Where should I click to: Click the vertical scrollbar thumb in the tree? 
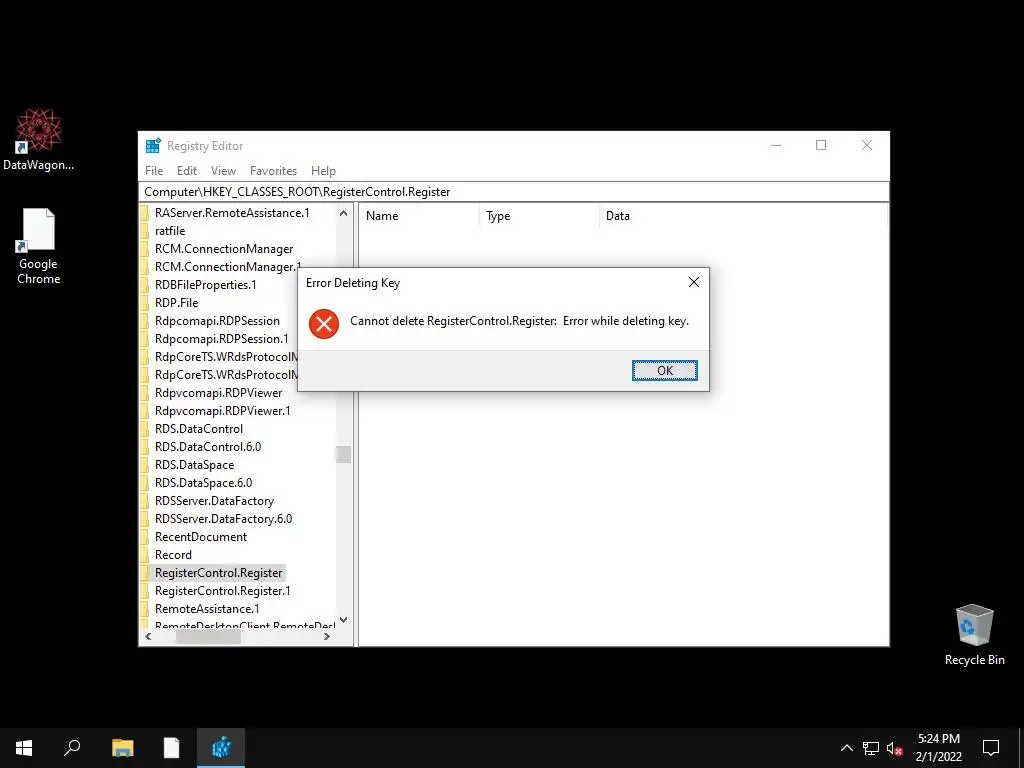pyautogui.click(x=344, y=454)
